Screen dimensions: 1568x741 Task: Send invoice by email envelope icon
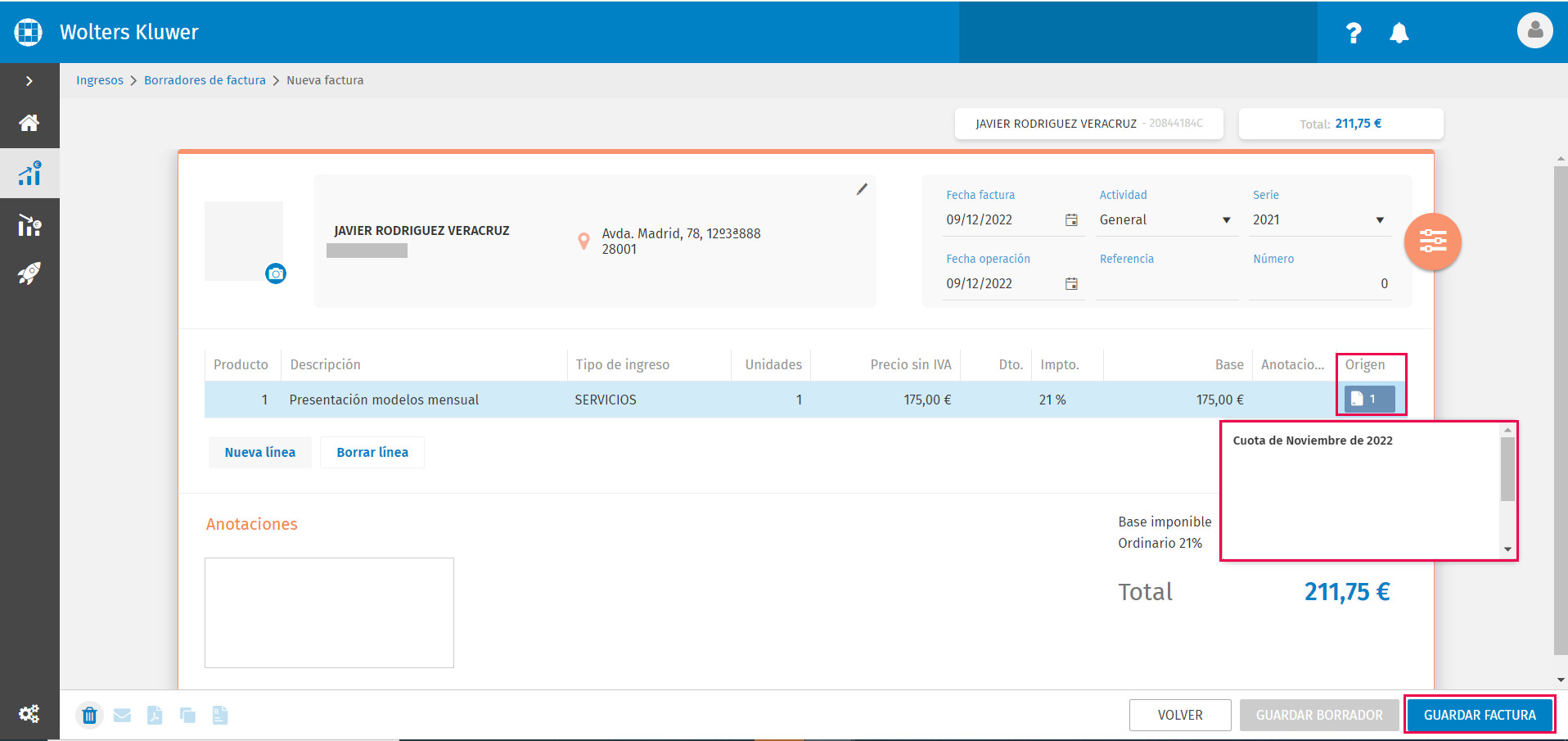(122, 716)
